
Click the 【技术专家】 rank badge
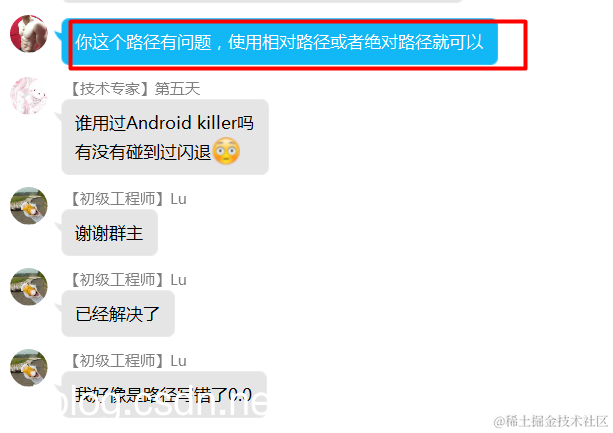111,89
